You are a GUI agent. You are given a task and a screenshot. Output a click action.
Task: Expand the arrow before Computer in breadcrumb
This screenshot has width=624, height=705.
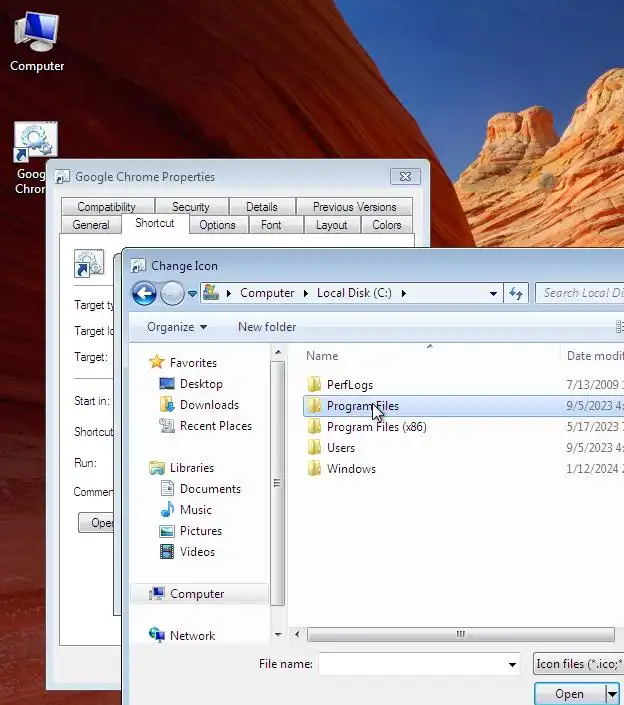click(x=229, y=294)
